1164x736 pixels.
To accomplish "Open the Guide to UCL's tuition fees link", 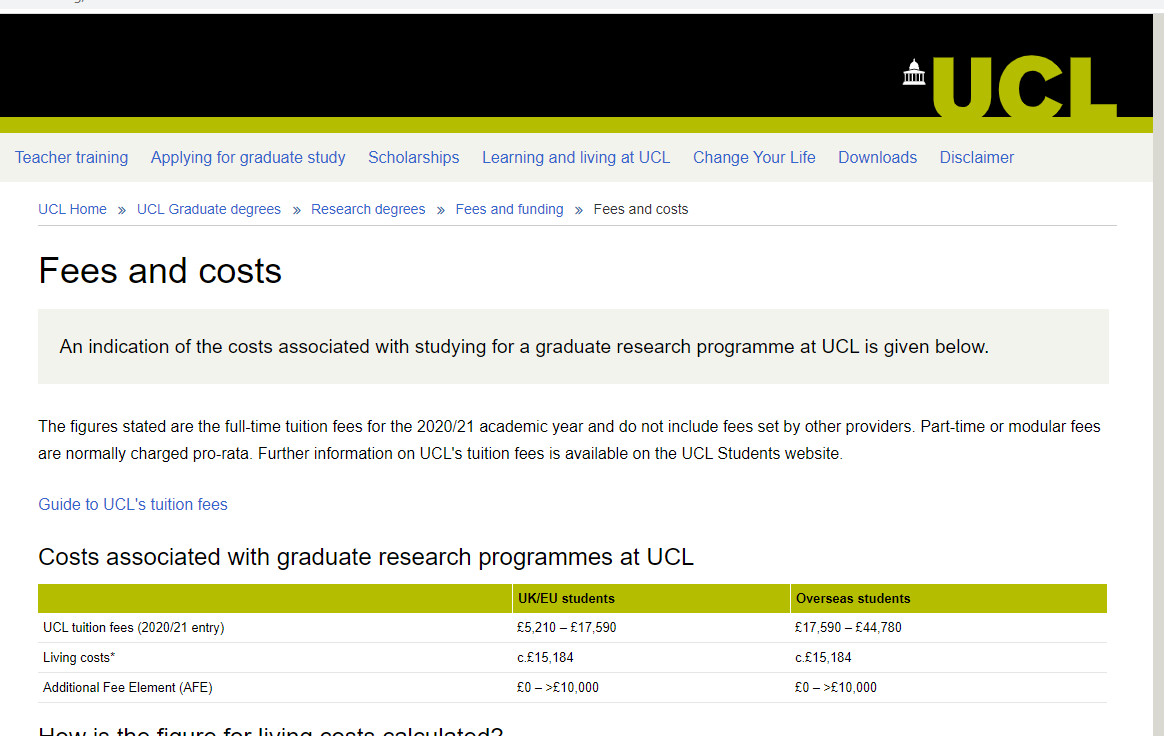I will (133, 504).
